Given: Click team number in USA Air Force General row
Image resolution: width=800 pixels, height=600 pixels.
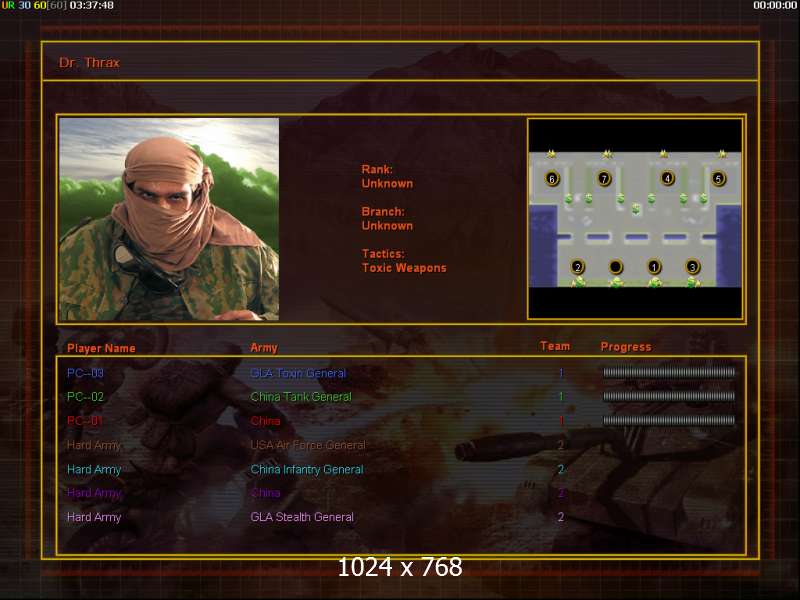Looking at the screenshot, I should 561,445.
